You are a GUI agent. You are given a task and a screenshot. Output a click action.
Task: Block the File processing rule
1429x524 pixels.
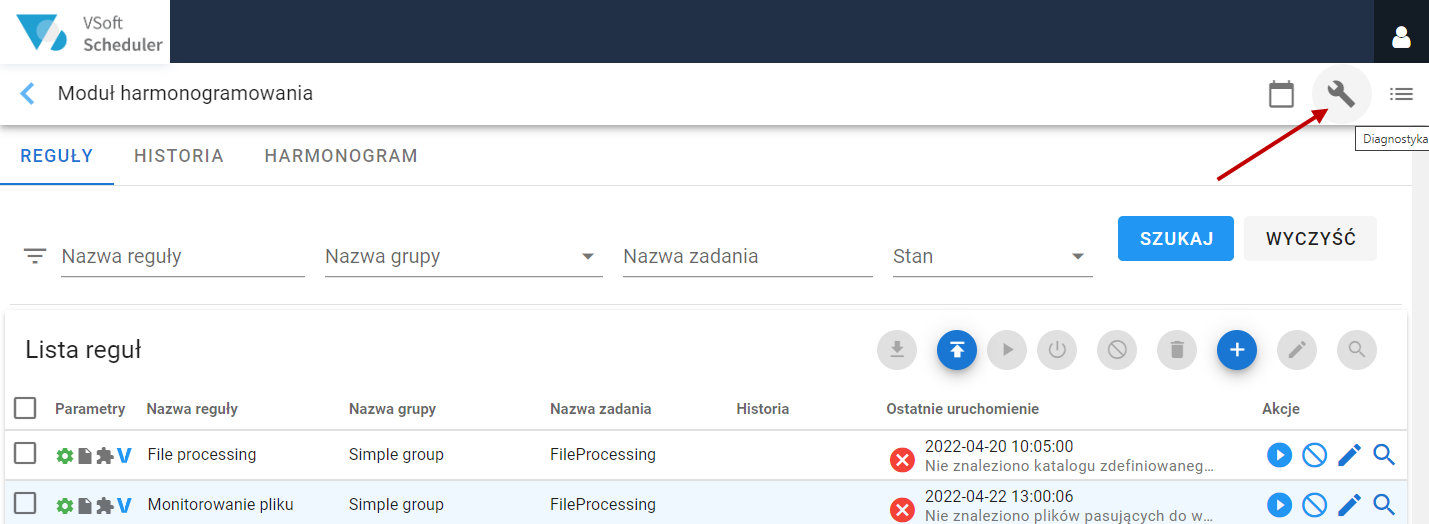click(1314, 456)
